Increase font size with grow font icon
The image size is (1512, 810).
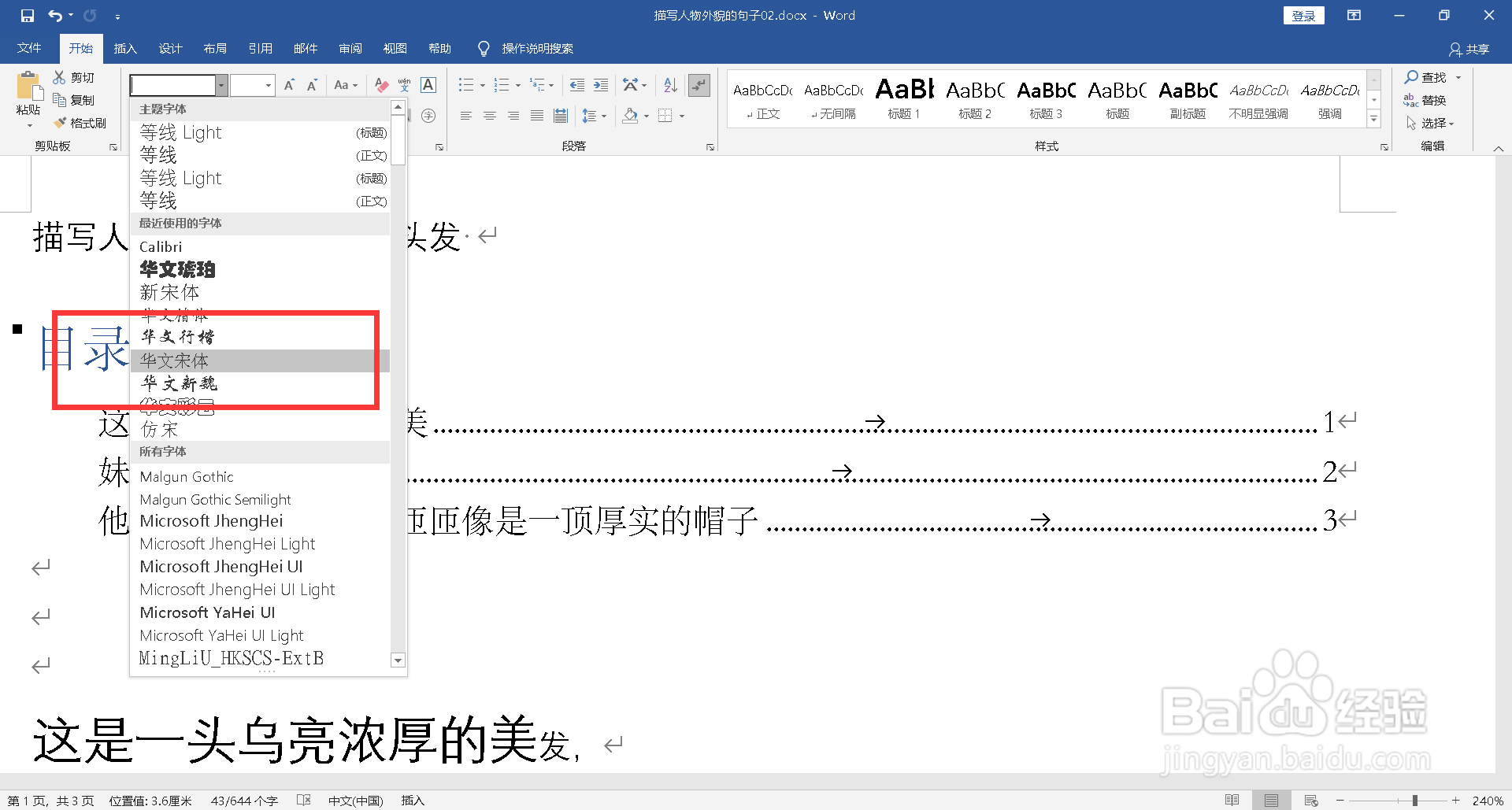click(x=289, y=85)
